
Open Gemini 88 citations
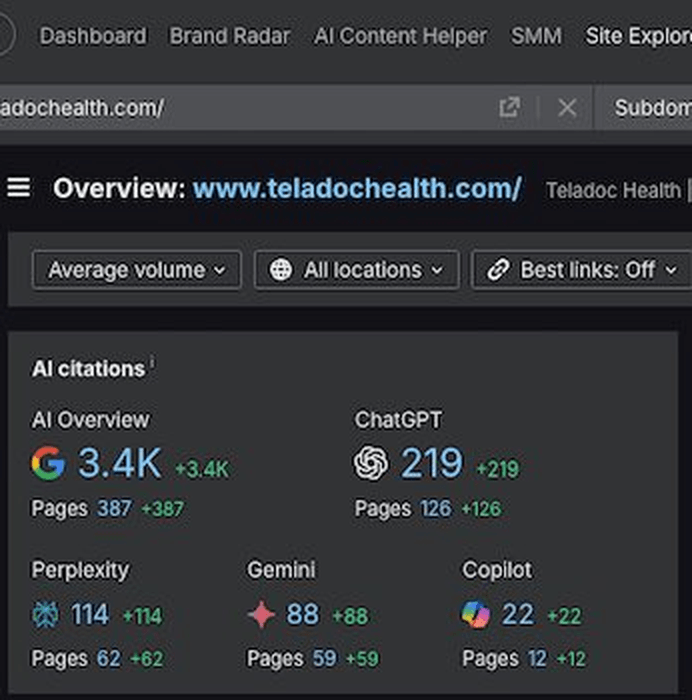[x=303, y=615]
